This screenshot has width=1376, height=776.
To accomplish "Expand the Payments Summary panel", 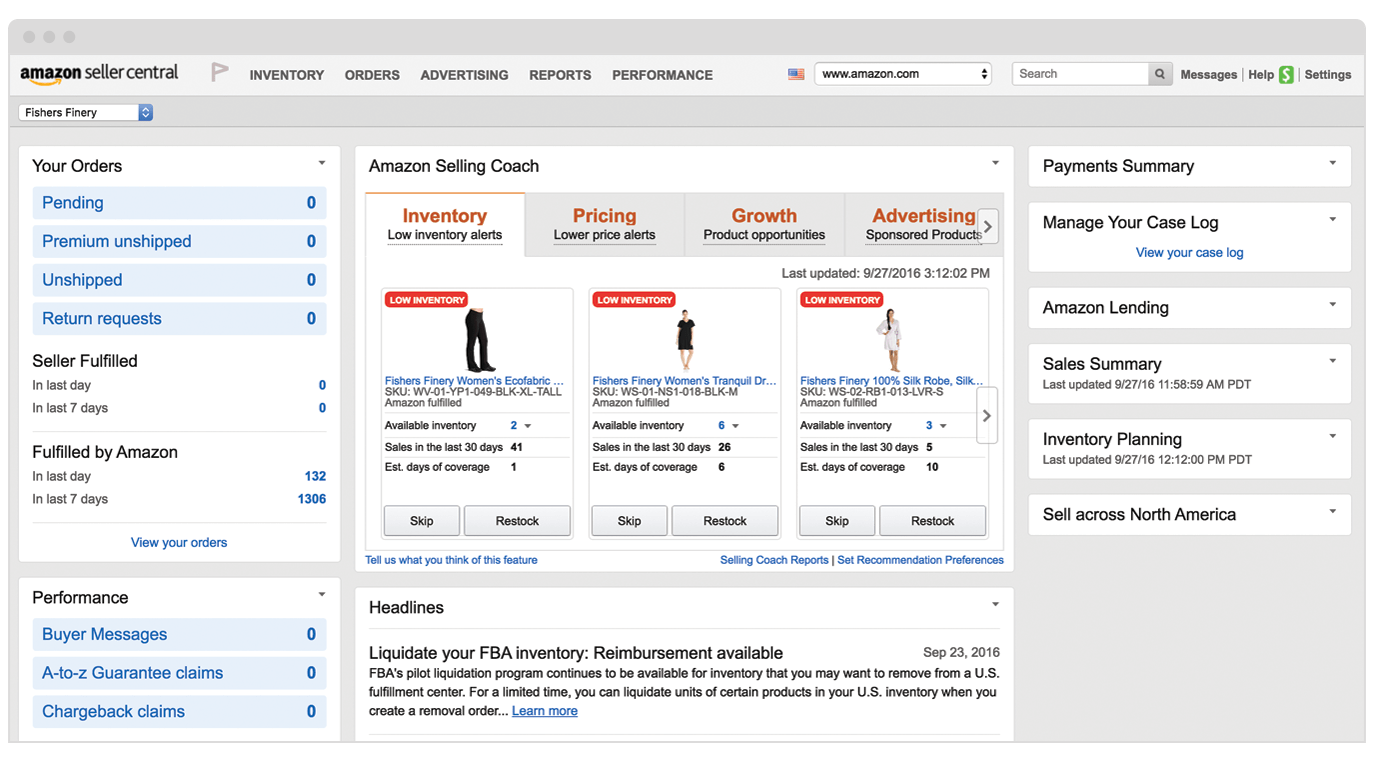I will (x=1333, y=163).
